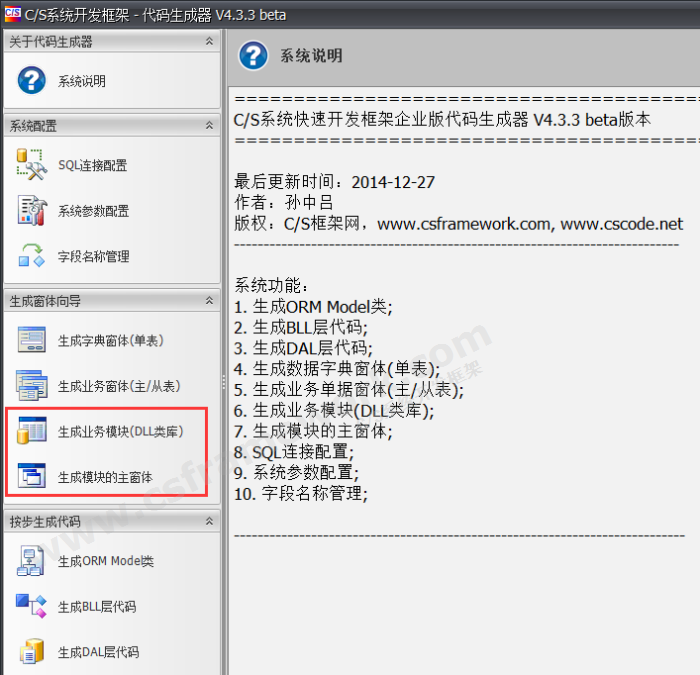This screenshot has height=675, width=700.
Task: Select the 生成模块的主窗体 icon
Action: point(32,477)
